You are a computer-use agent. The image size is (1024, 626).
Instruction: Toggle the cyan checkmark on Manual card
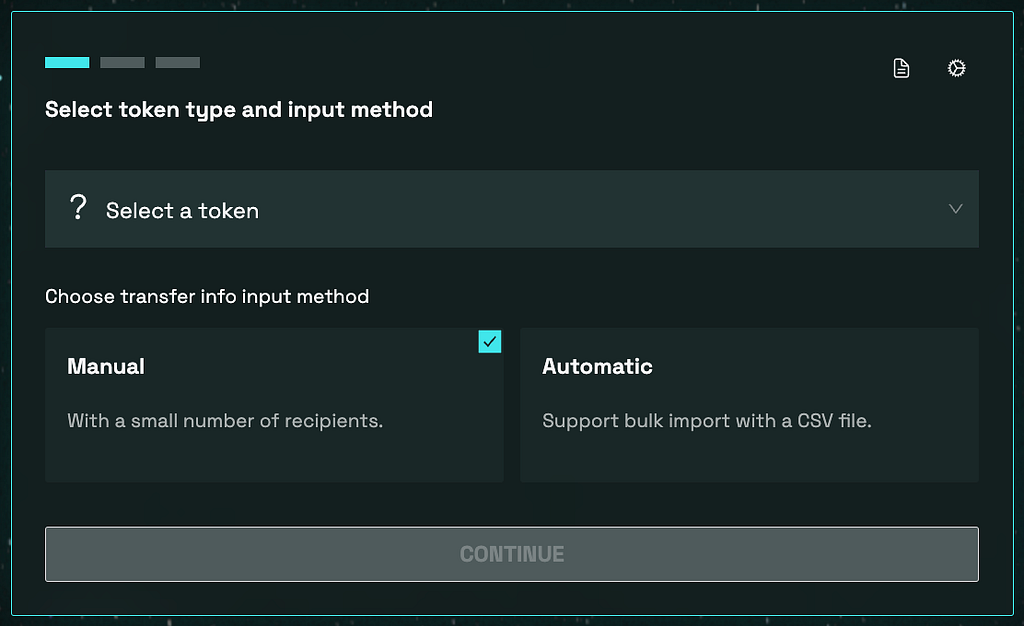(x=490, y=341)
